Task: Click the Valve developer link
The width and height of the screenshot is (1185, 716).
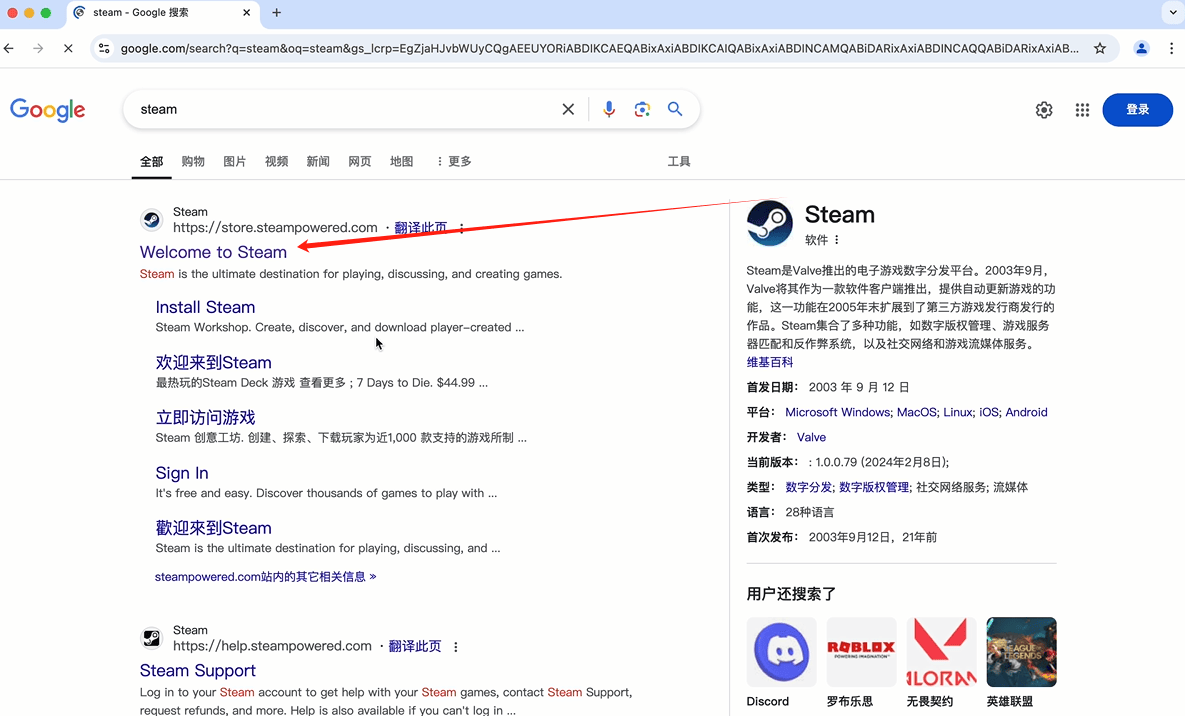Action: click(x=811, y=437)
